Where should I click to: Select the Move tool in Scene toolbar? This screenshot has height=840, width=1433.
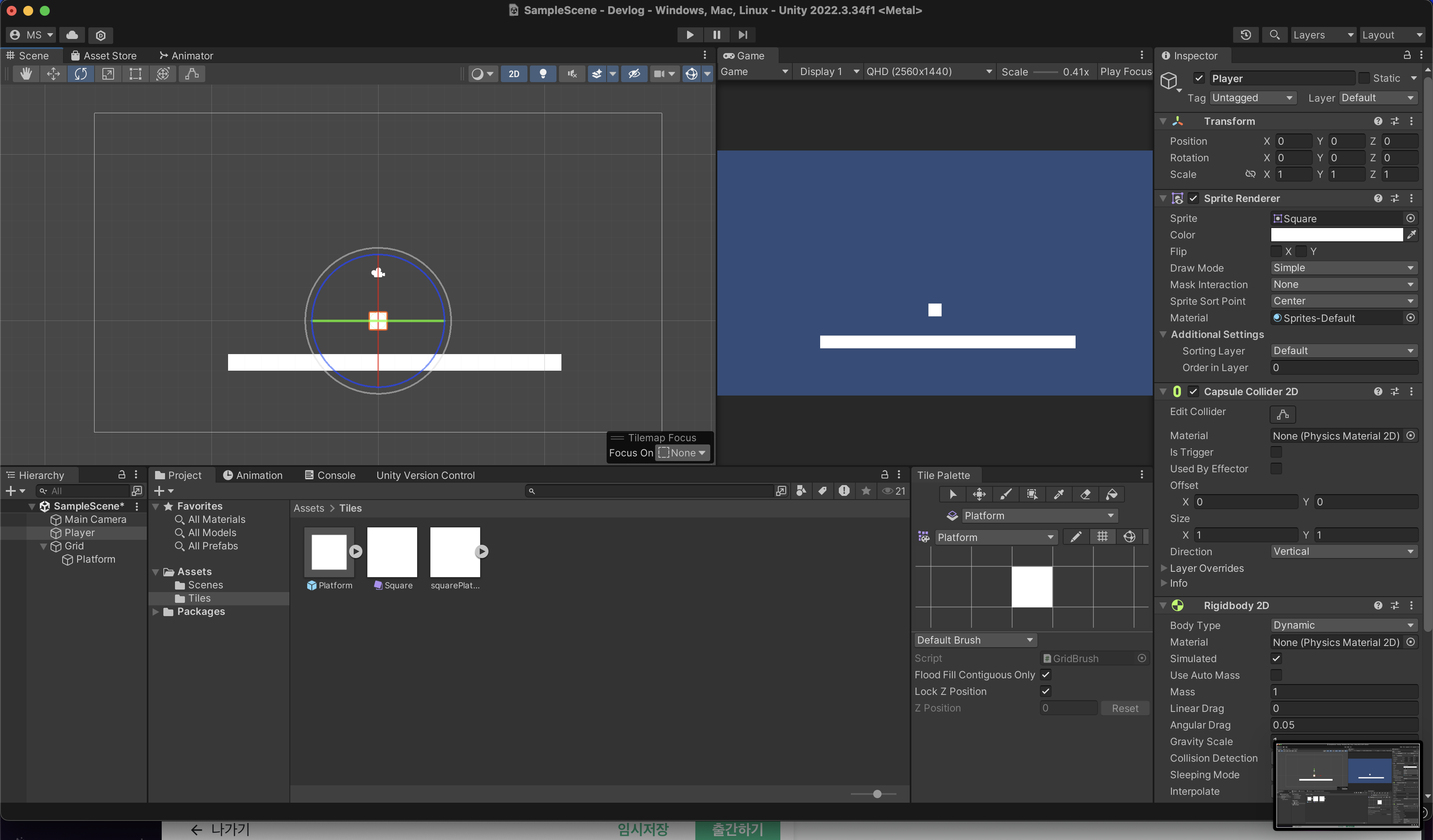coord(53,73)
